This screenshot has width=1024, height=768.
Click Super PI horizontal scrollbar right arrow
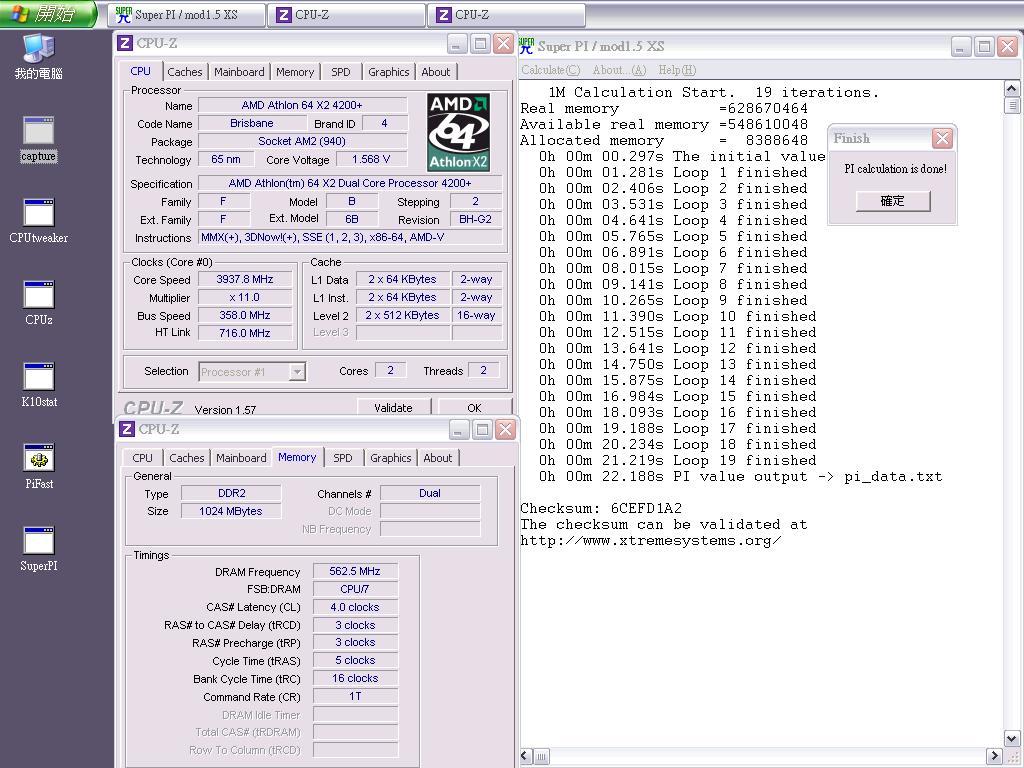pos(994,756)
